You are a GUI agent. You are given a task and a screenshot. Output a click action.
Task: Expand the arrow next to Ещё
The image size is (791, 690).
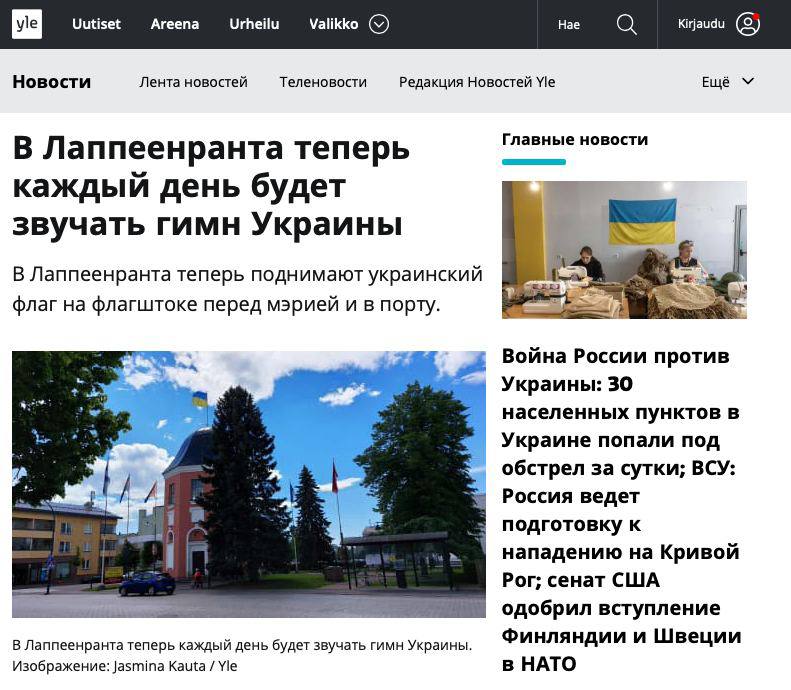pyautogui.click(x=748, y=82)
